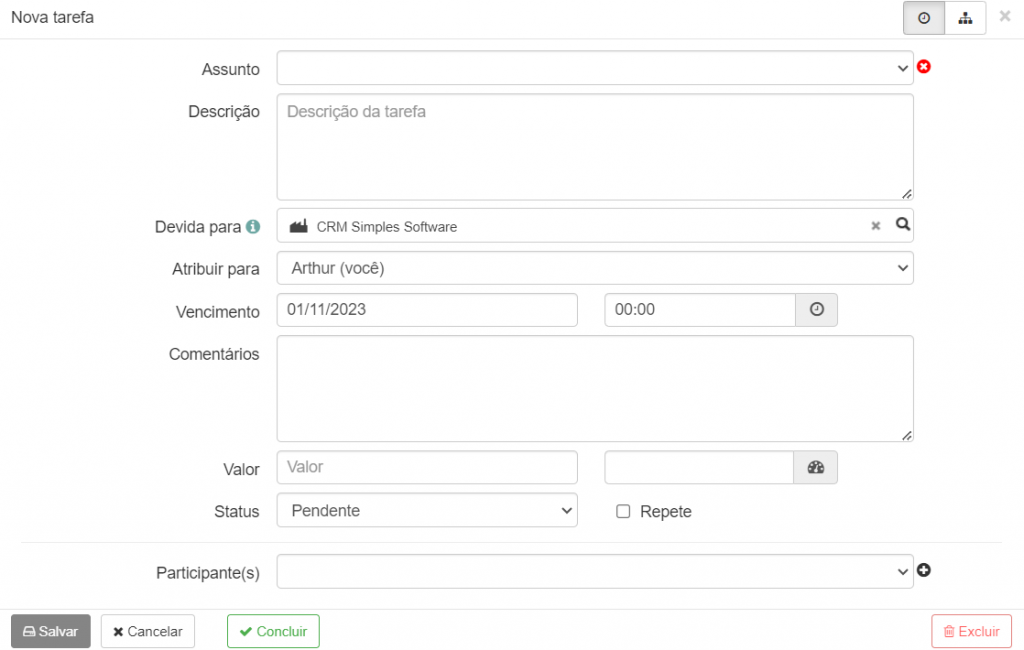Click the clock view button in header
The width and height of the screenshot is (1024, 650).
coord(923,18)
